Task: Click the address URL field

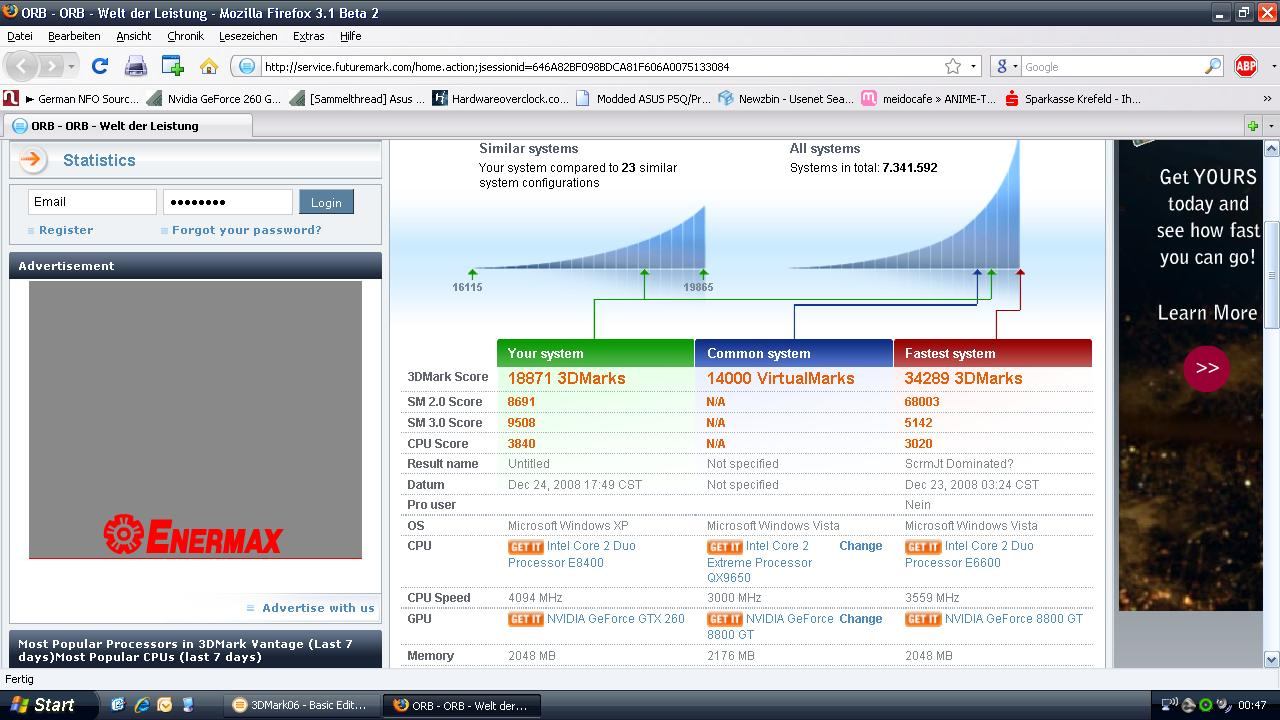Action: pos(600,67)
